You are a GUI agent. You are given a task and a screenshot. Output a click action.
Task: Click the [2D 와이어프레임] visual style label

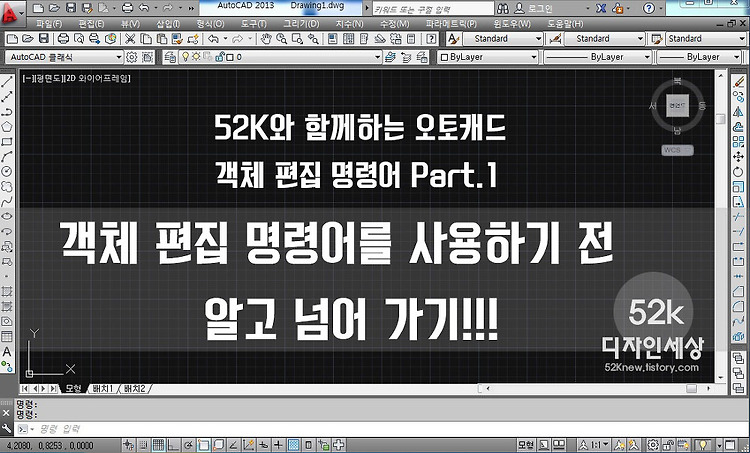click(x=97, y=78)
